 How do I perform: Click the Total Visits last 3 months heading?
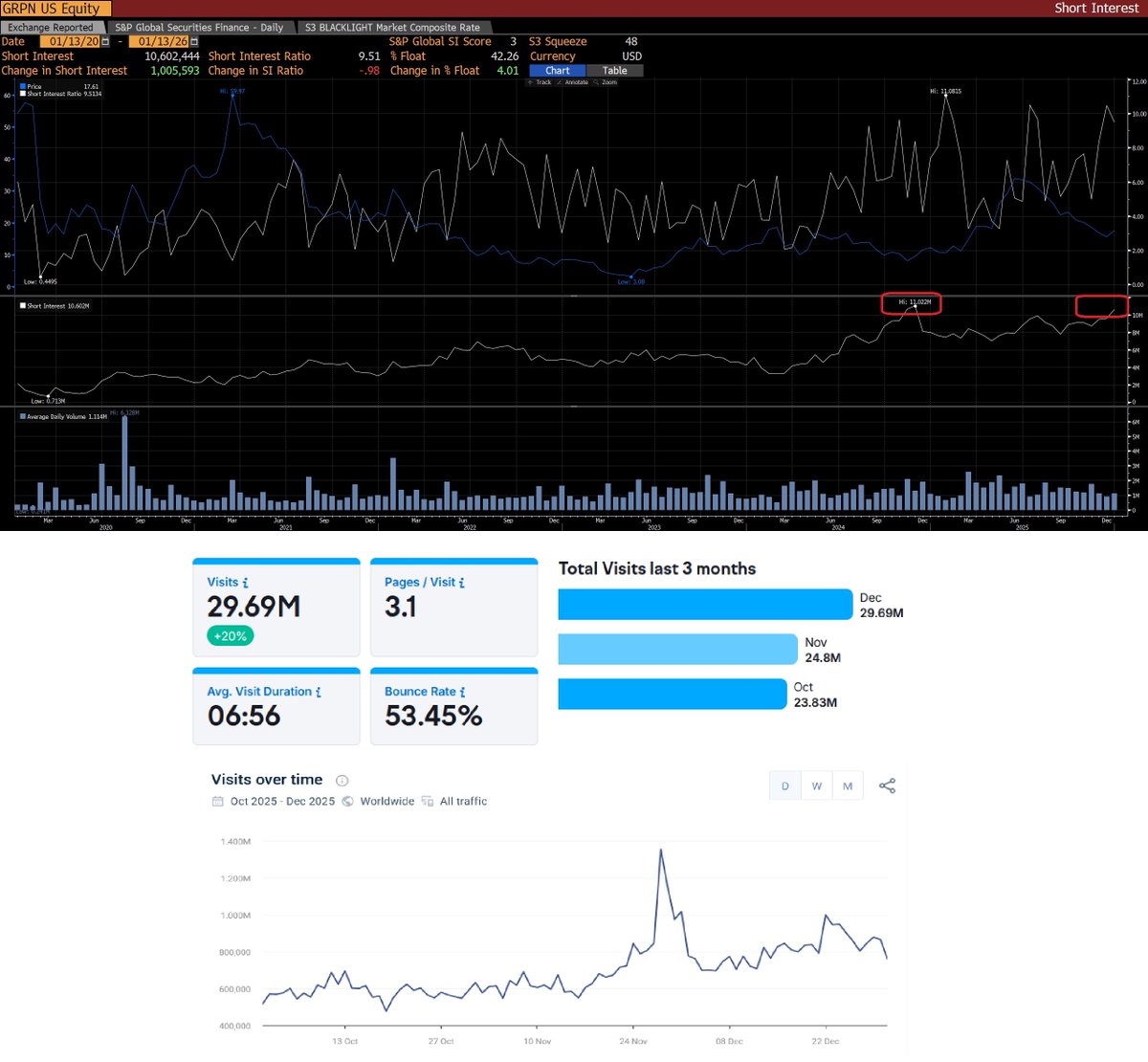point(657,568)
